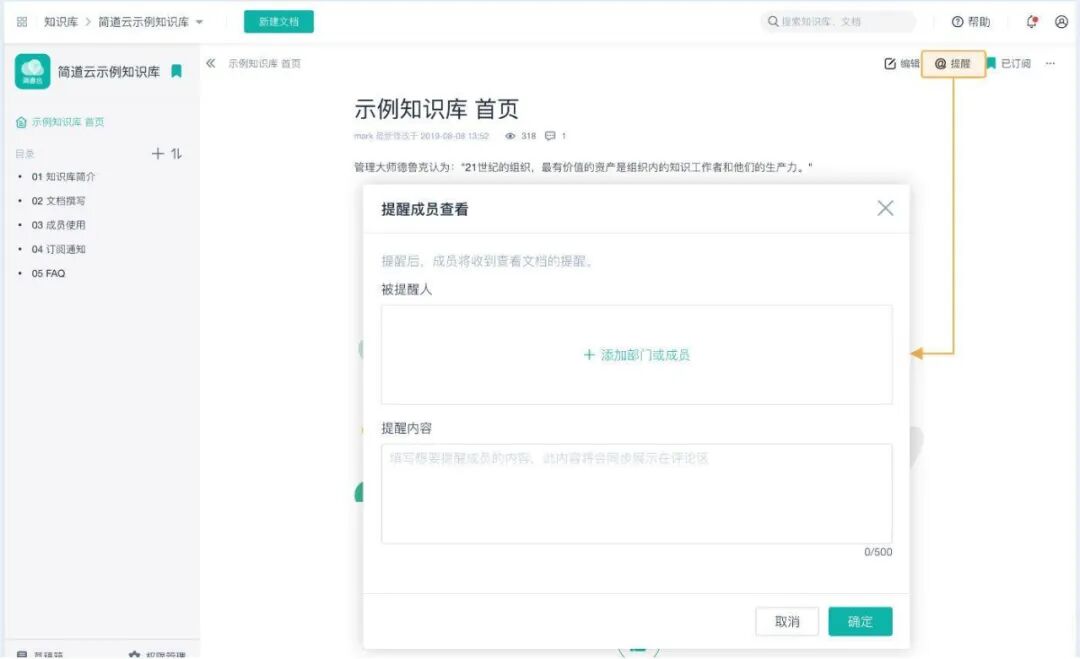Open the notification bell icon
Image resolution: width=1080 pixels, height=659 pixels.
[1030, 21]
